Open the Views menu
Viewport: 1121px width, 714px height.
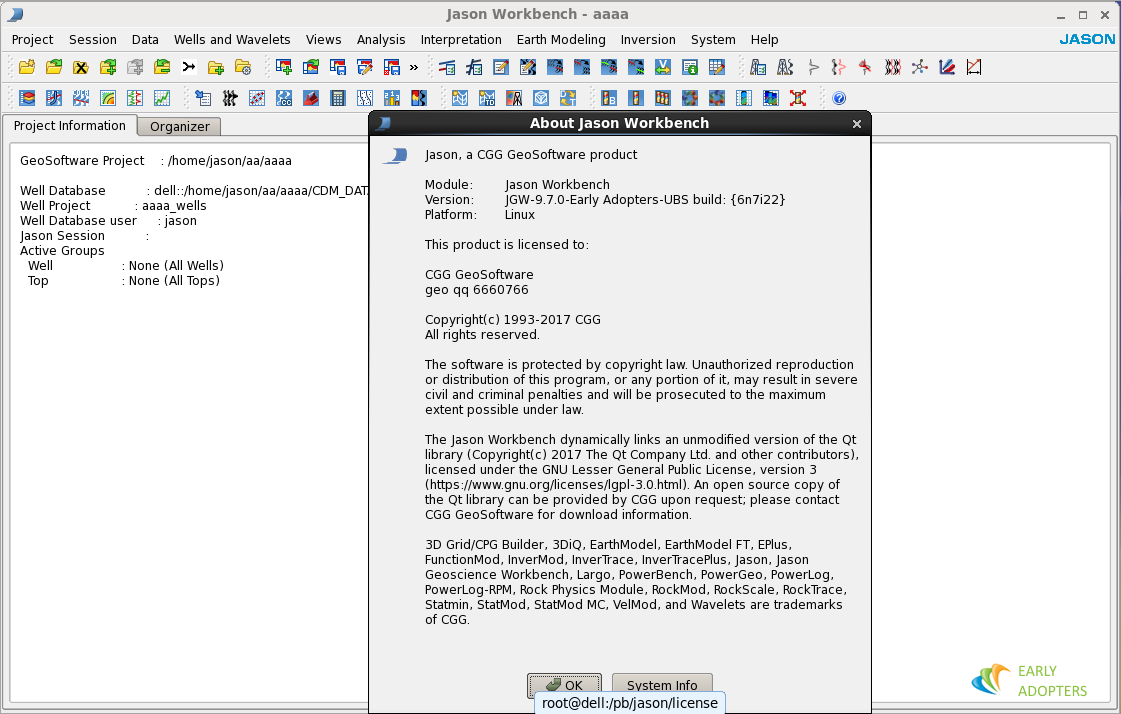coord(324,39)
